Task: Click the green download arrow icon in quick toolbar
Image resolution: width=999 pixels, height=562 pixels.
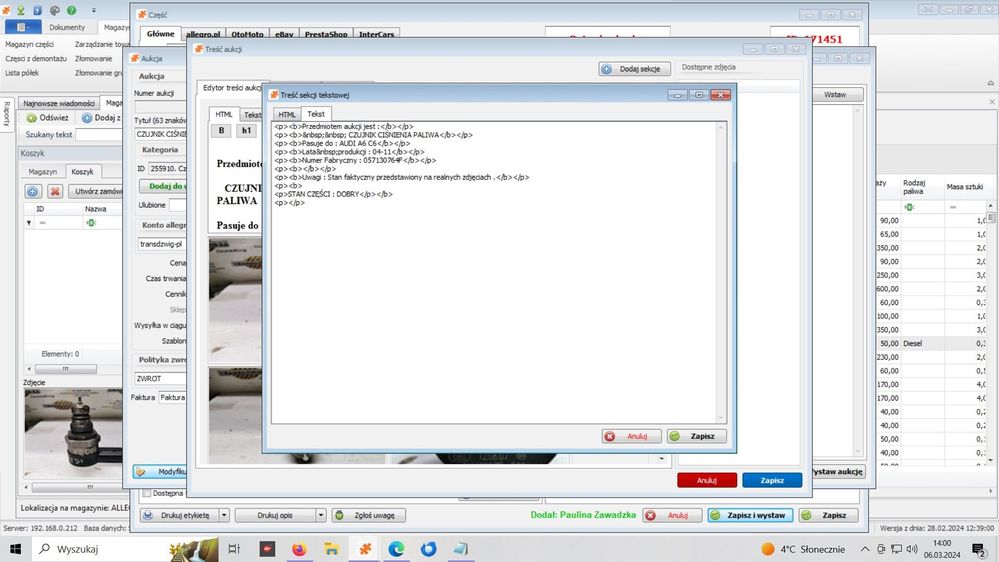Action: (20, 10)
